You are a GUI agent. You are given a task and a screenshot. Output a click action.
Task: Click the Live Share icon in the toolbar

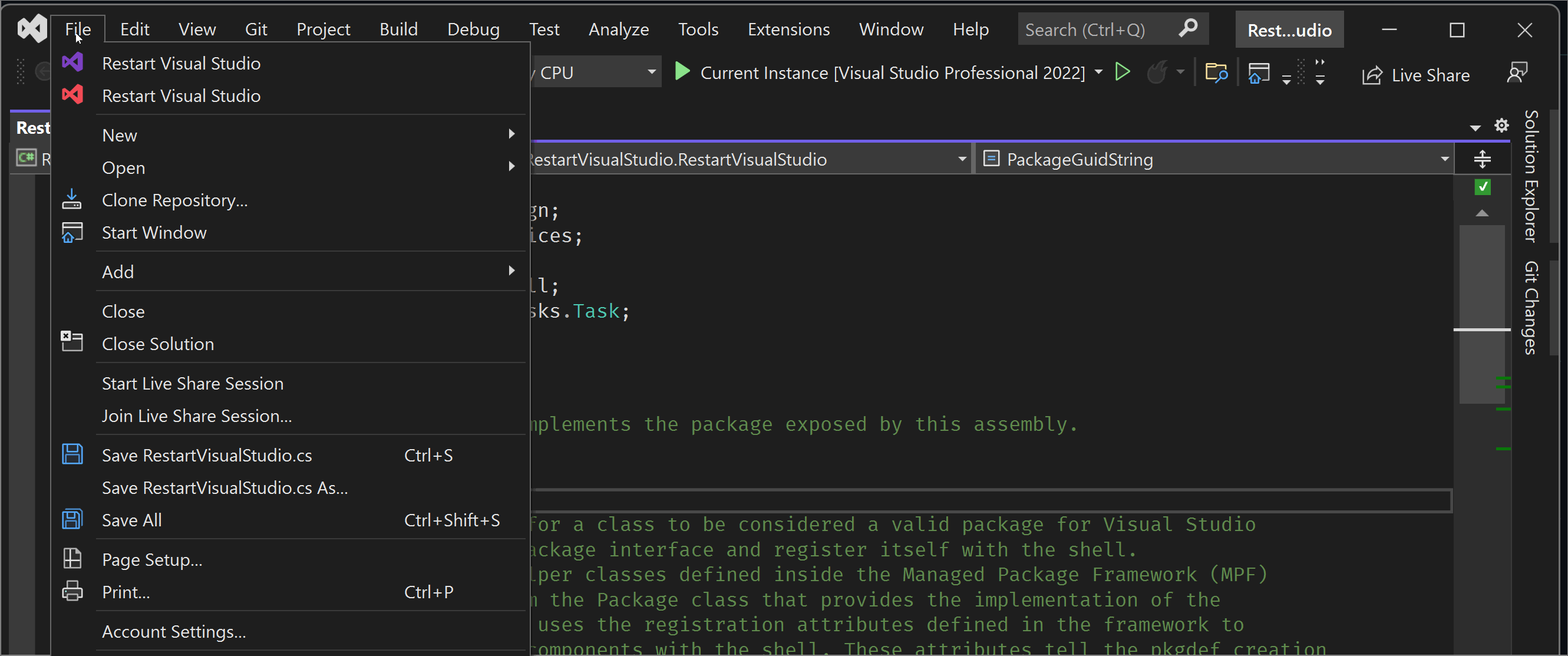tap(1372, 74)
